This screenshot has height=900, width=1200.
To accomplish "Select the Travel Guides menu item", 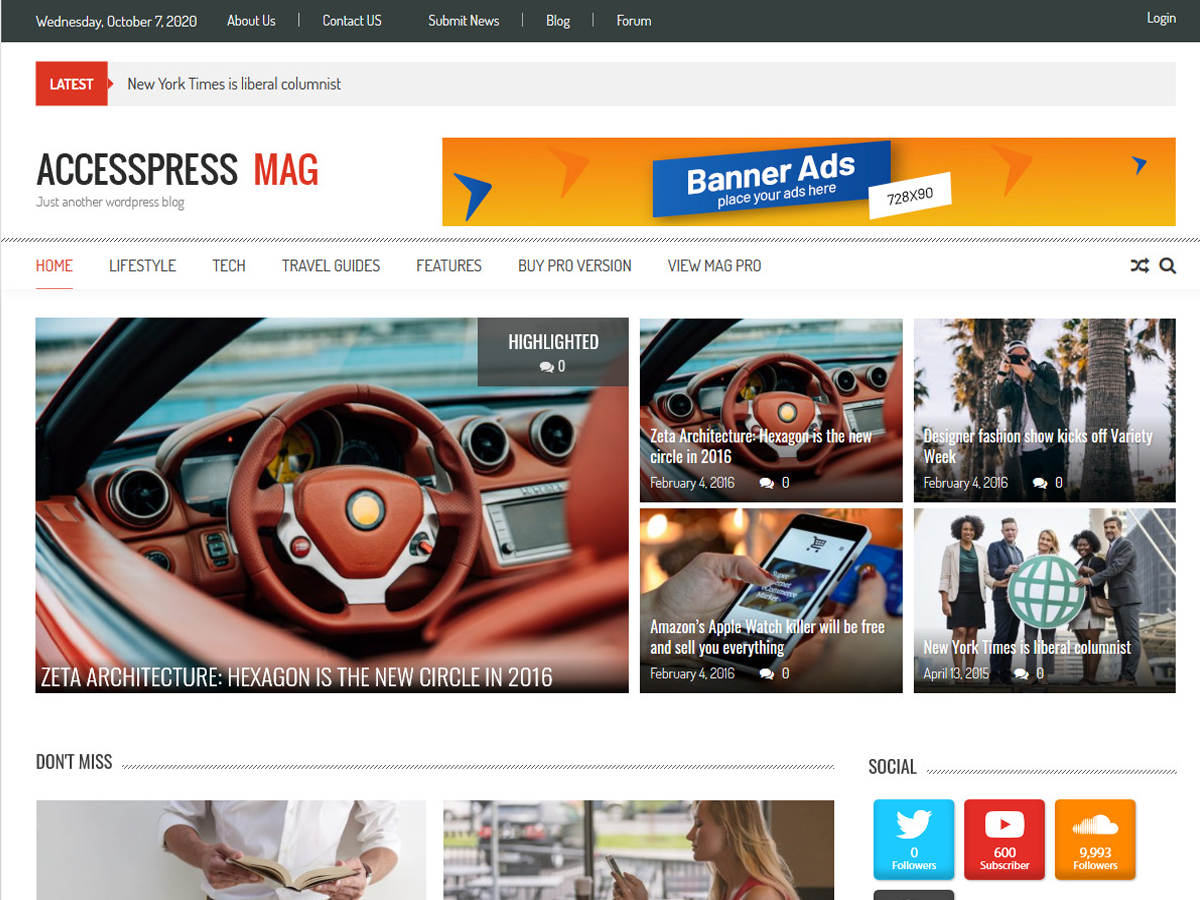I will pyautogui.click(x=331, y=266).
